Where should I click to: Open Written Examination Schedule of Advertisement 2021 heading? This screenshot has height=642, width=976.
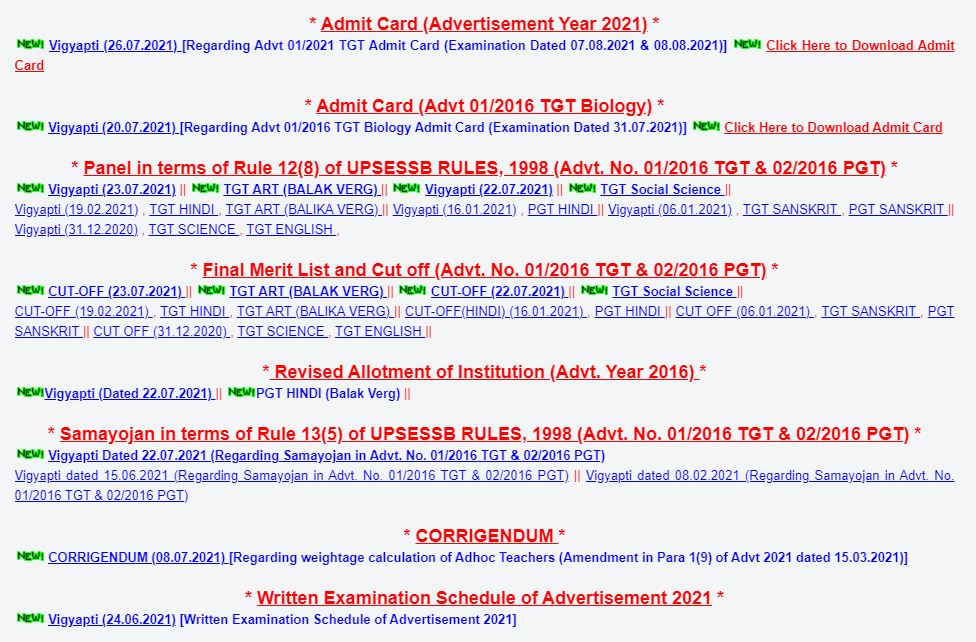[483, 597]
